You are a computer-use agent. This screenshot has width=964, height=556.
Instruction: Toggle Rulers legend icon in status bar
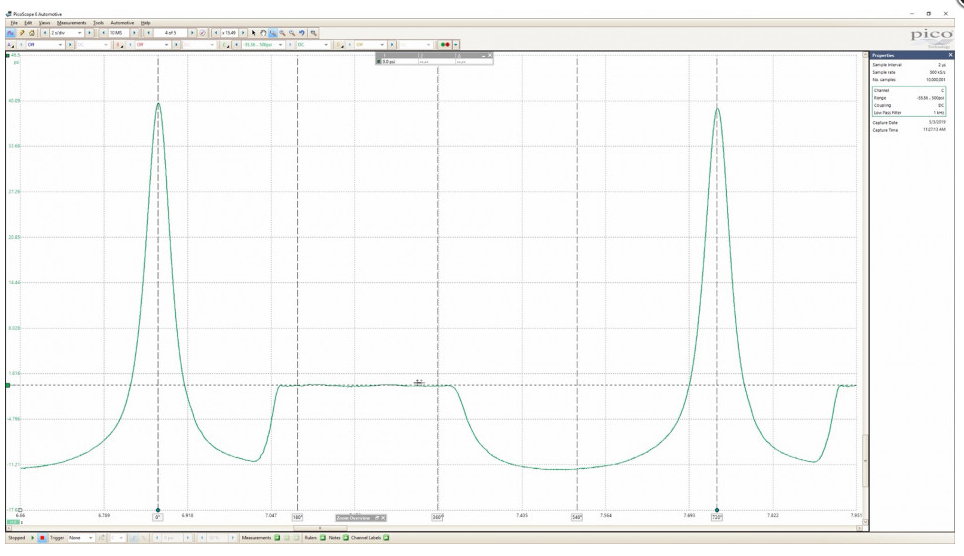coord(323,538)
